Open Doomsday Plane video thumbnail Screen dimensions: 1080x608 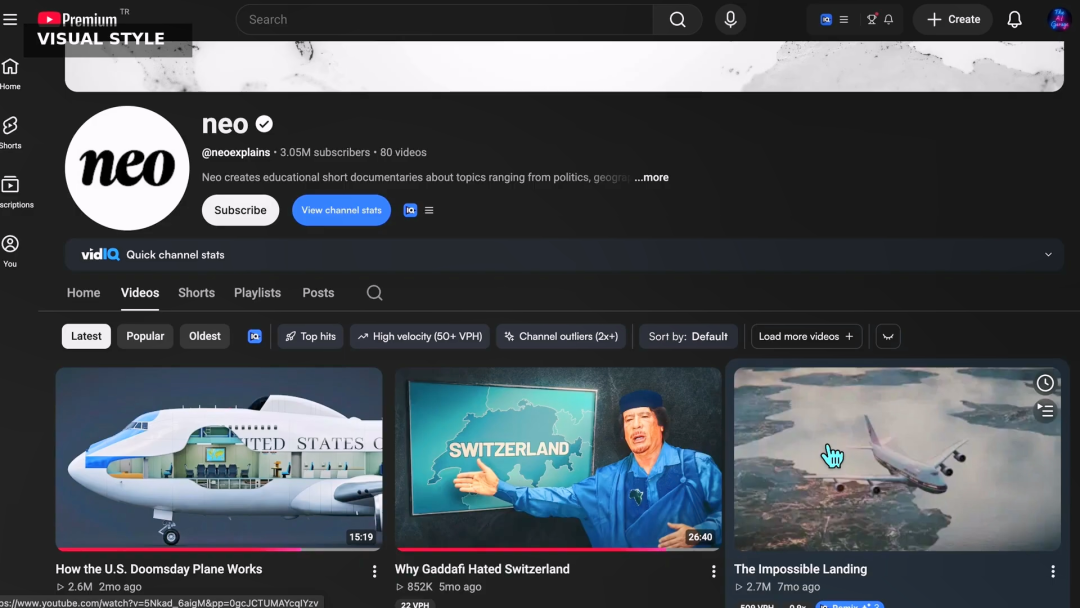[x=219, y=459]
